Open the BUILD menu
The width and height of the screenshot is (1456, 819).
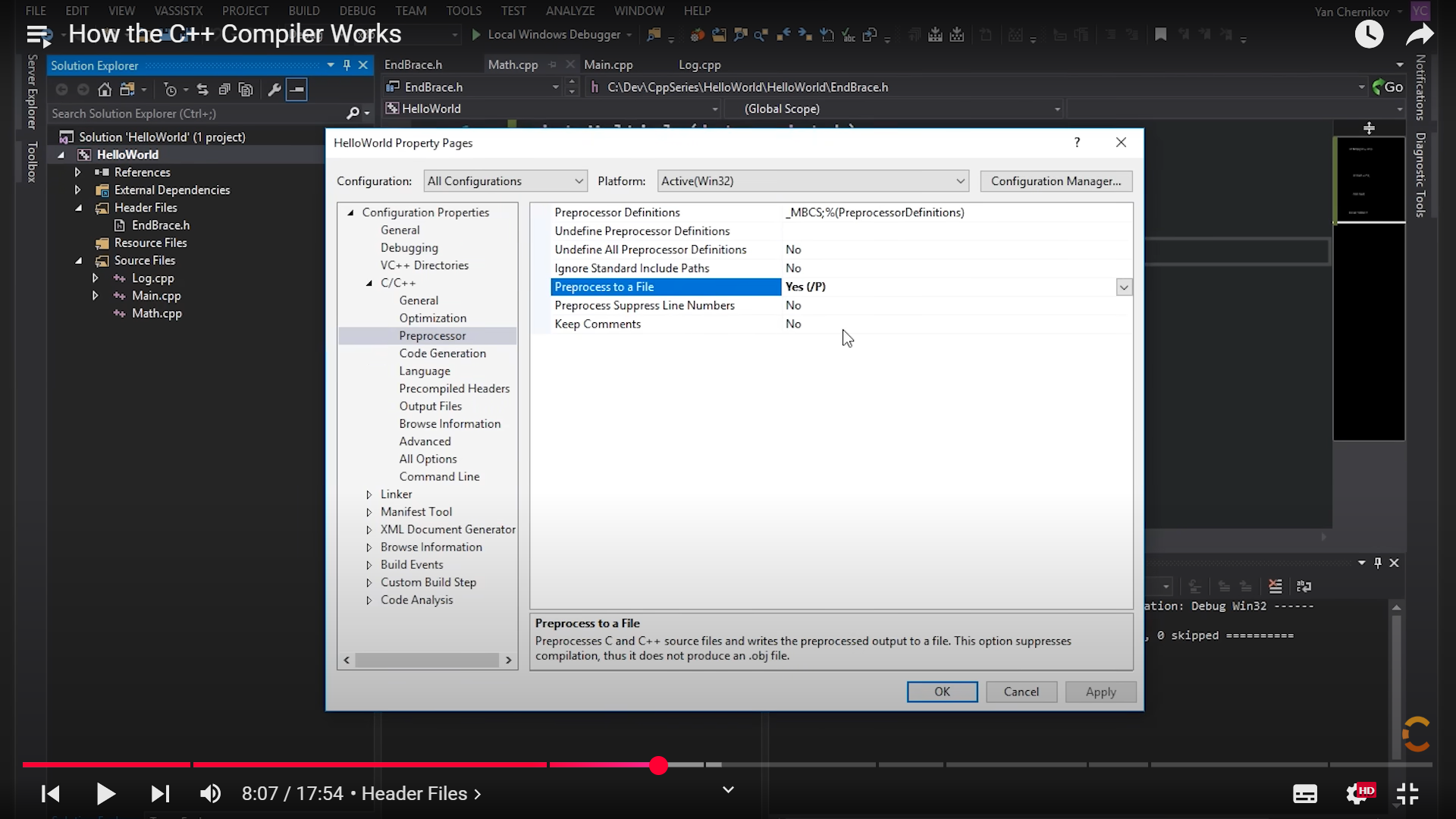(304, 11)
